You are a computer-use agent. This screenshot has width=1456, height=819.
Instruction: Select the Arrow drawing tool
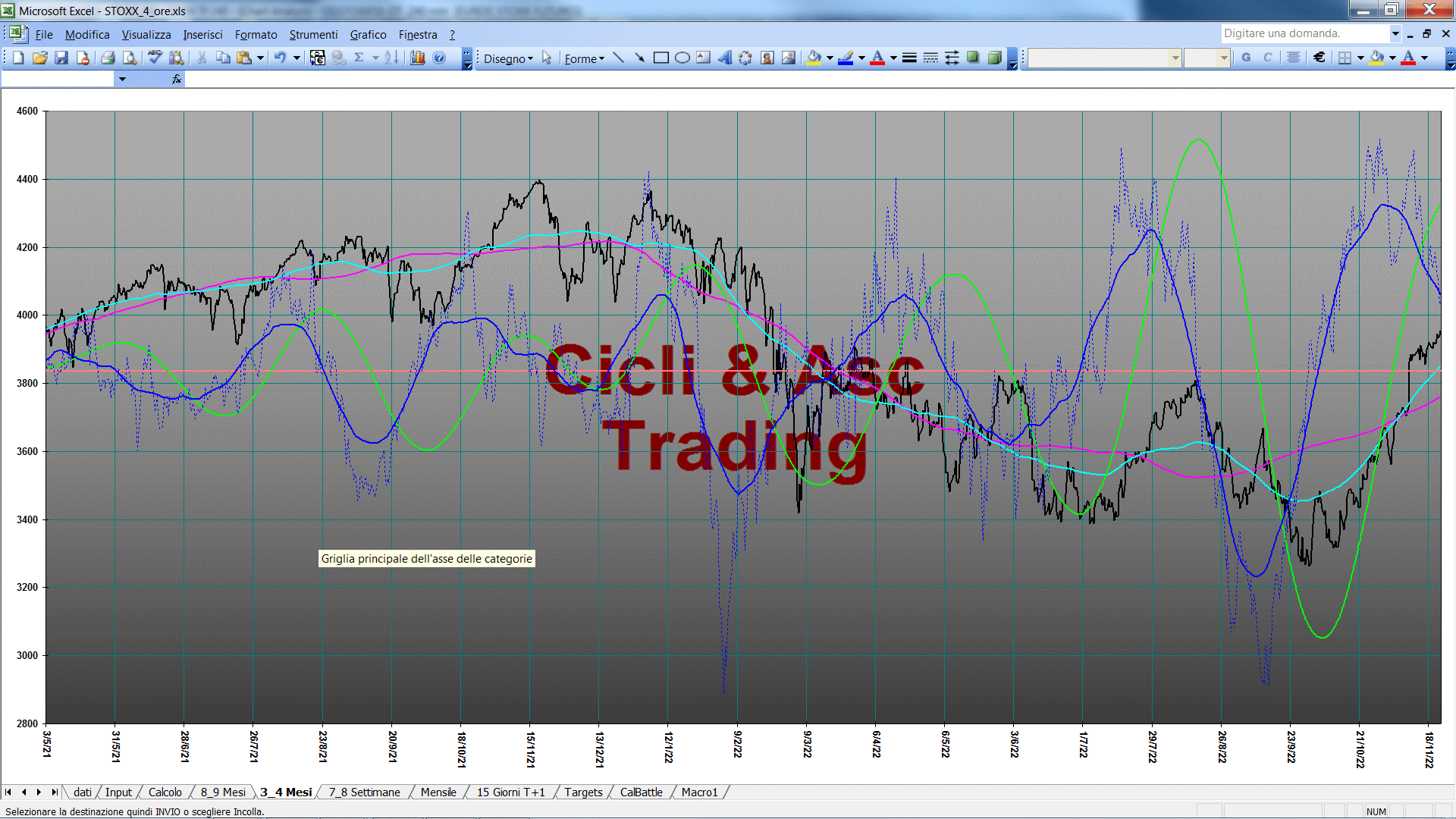pos(640,58)
